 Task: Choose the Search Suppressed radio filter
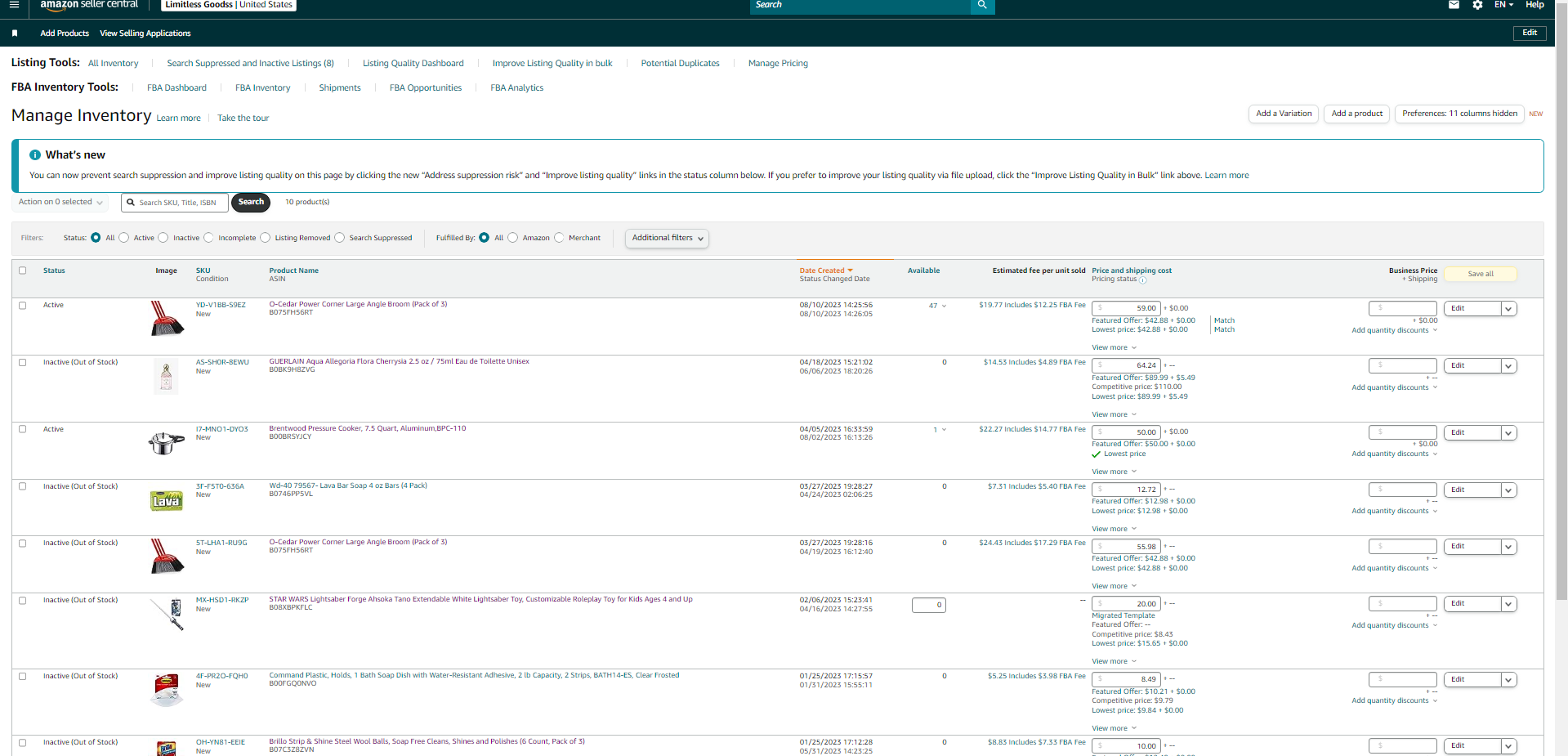click(x=340, y=238)
